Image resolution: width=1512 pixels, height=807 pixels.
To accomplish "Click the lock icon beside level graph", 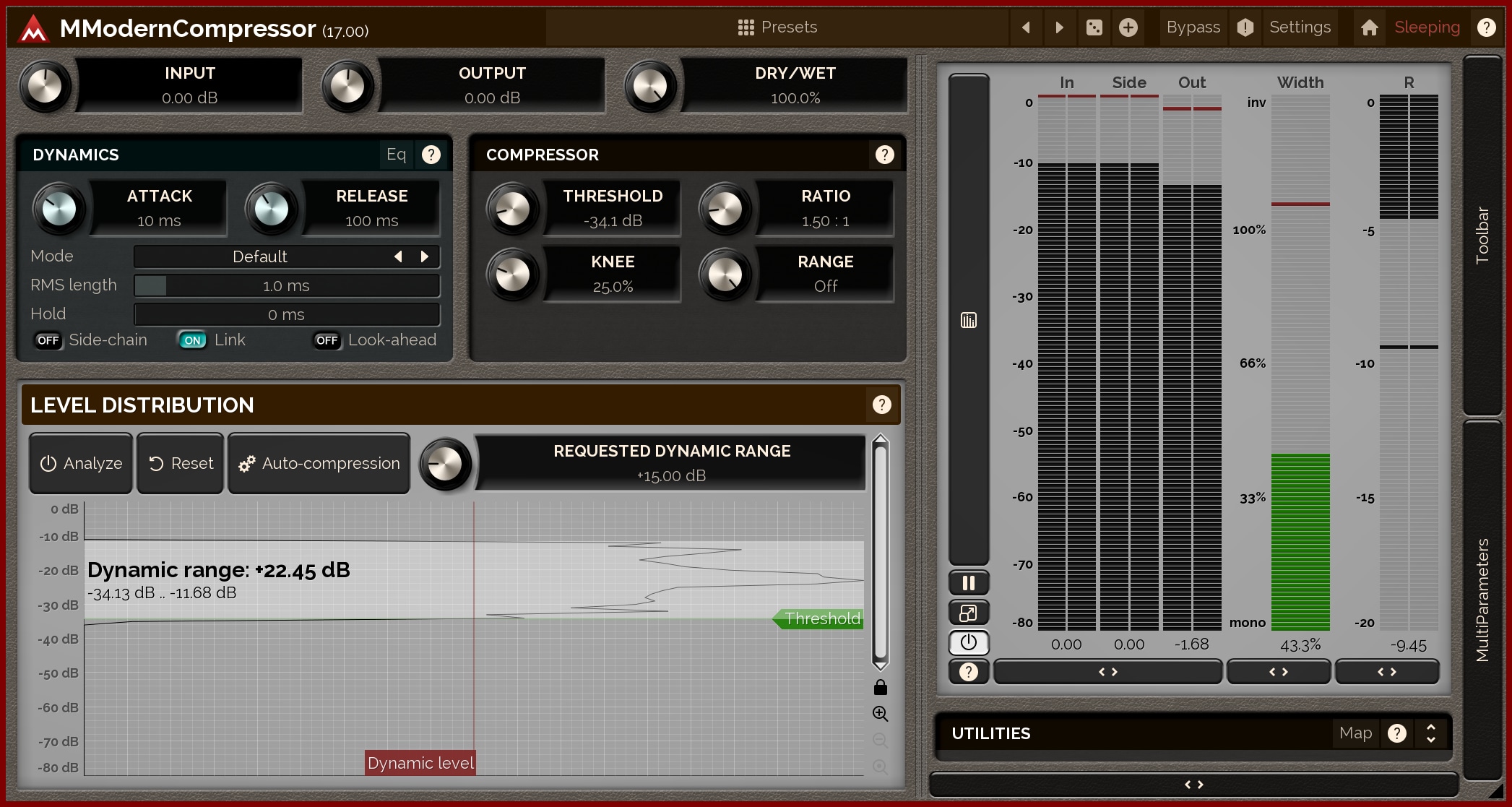I will pos(880,687).
